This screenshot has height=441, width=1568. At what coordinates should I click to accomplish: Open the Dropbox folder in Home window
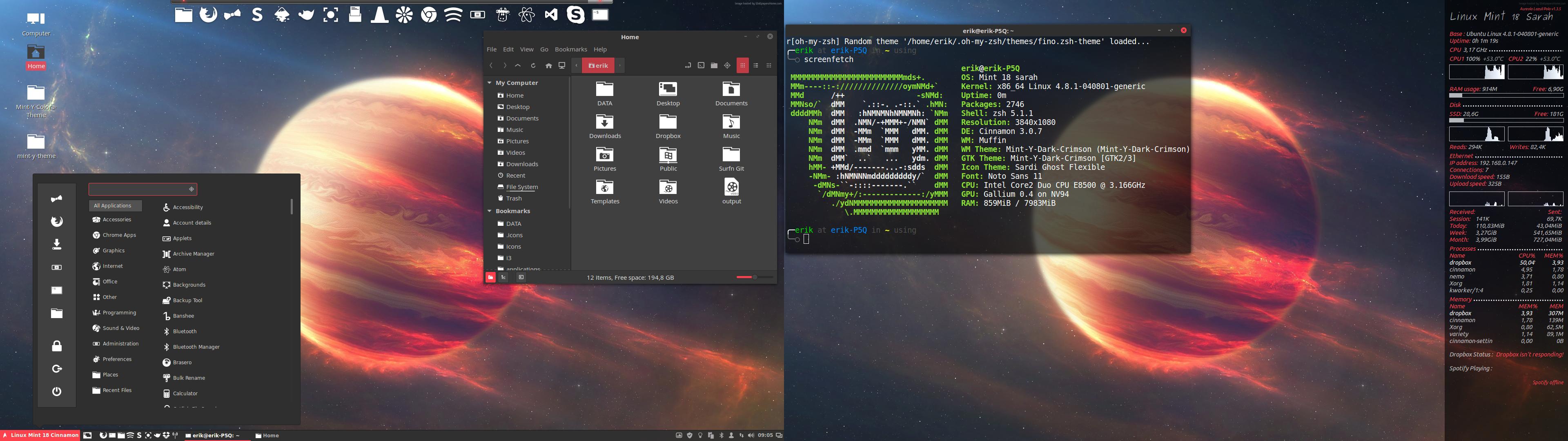tap(668, 127)
